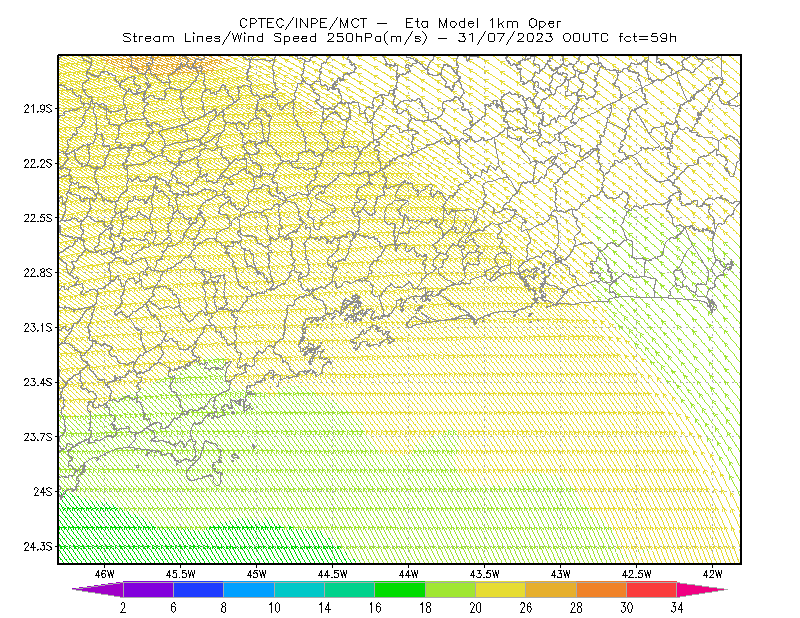Click the cyan swatch between 10 and 14
Viewport: 800px width, 618px height.
pos(299,589)
